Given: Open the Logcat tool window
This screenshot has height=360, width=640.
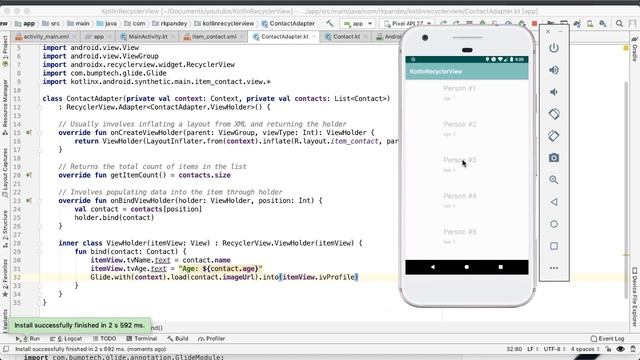Looking at the screenshot, I should pyautogui.click(x=66, y=338).
